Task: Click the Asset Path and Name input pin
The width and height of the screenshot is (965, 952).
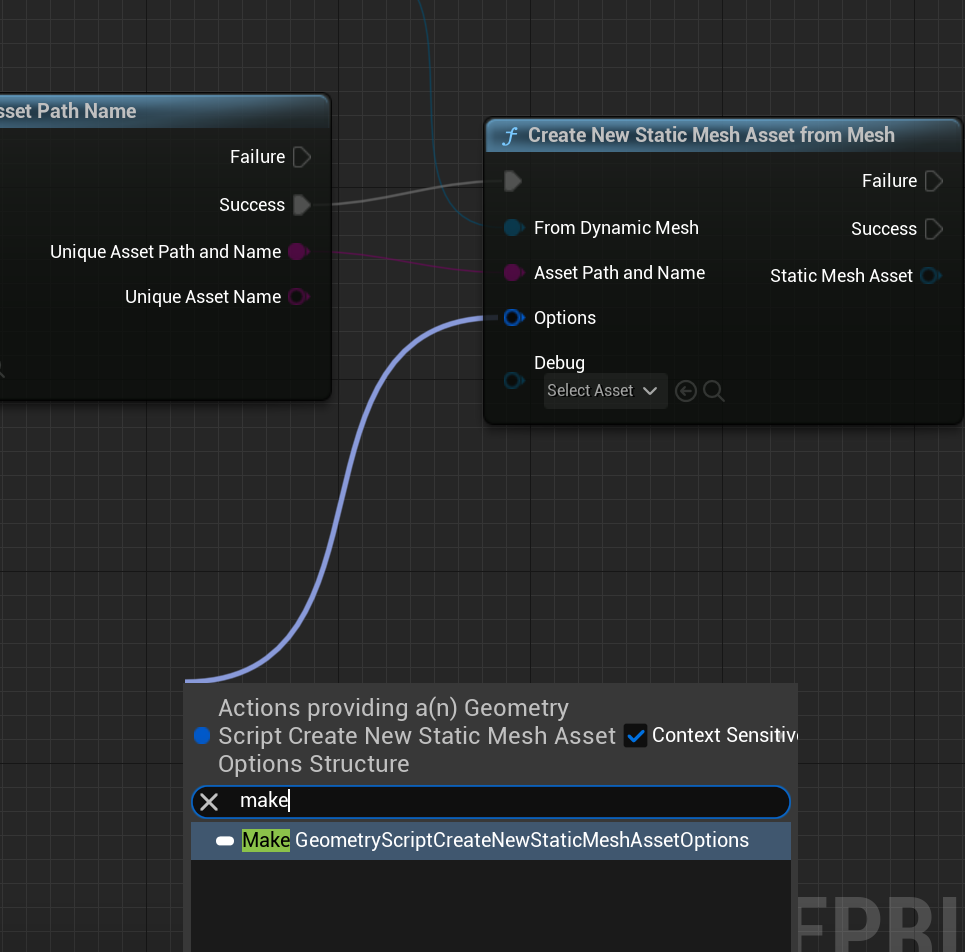Action: click(513, 273)
